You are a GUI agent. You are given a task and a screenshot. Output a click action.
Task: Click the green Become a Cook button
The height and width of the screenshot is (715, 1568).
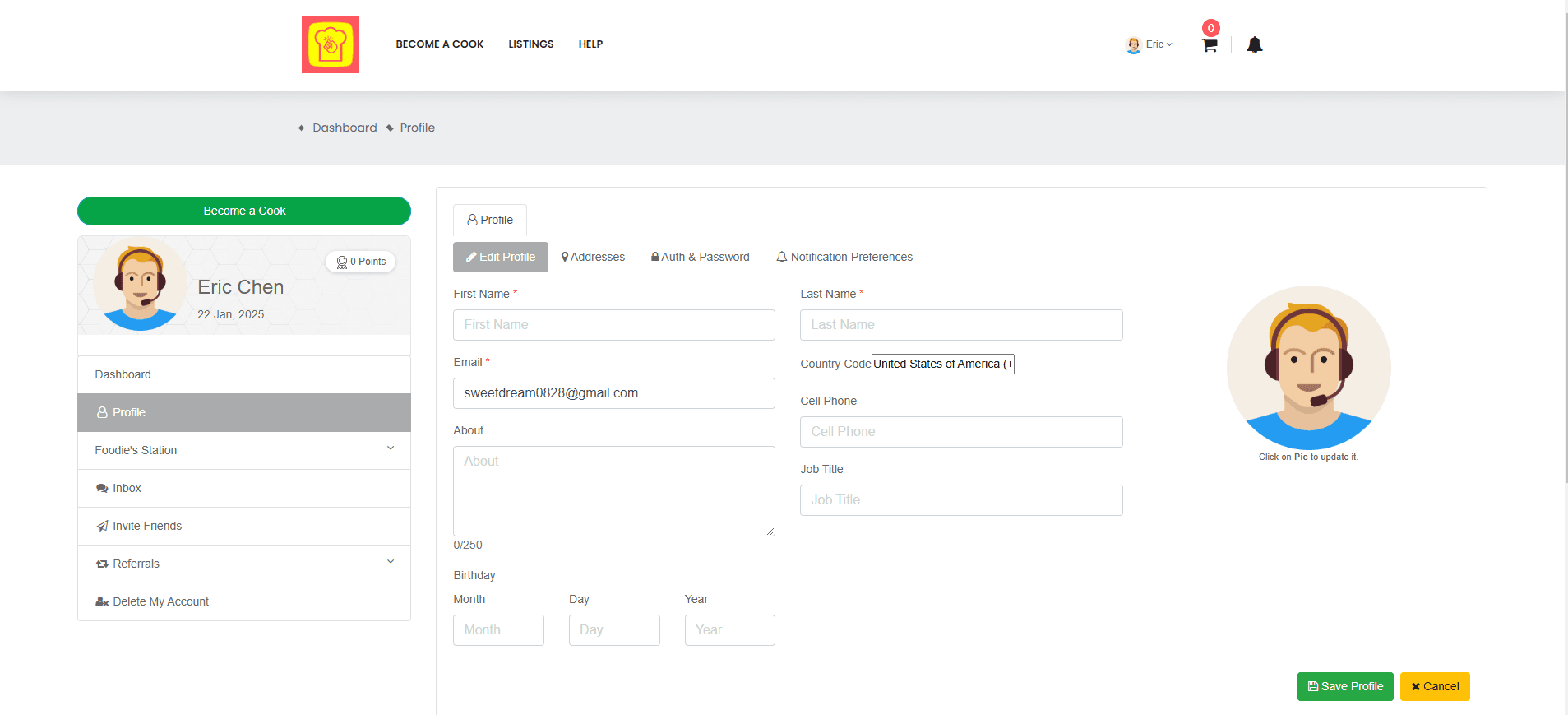244,211
